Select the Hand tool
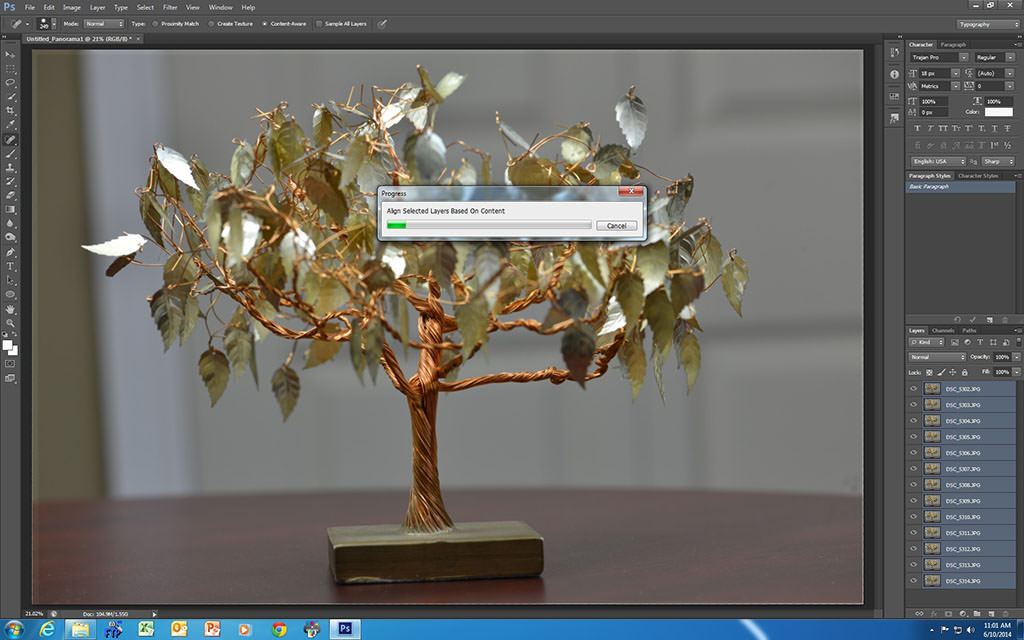1024x640 pixels. (x=10, y=309)
